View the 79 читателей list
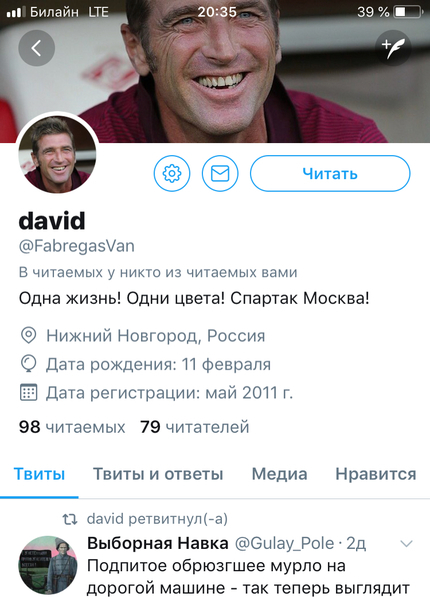Image resolution: width=430 pixels, height=597 pixels. click(195, 427)
